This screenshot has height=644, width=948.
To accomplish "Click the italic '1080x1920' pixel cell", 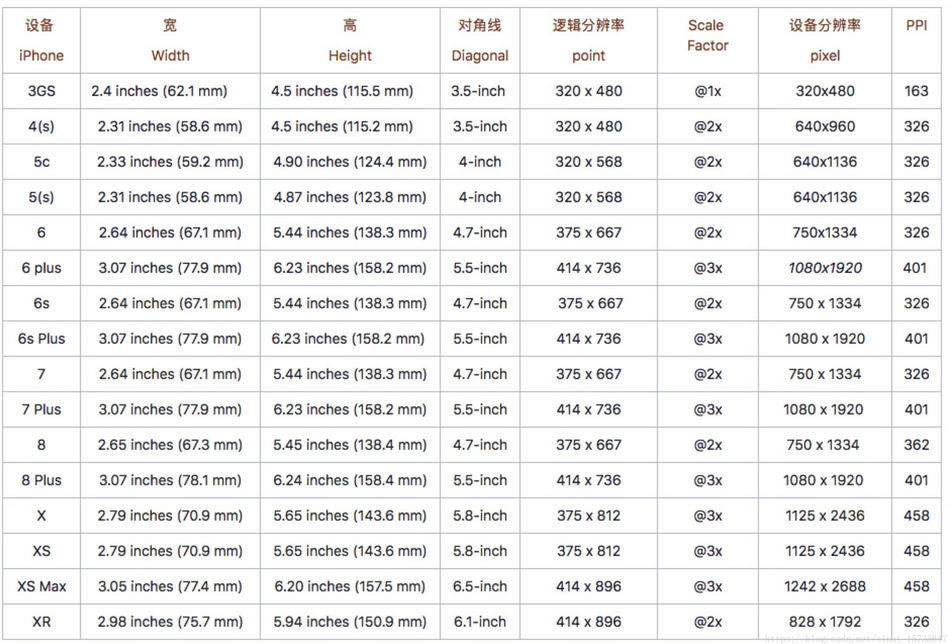I will click(x=825, y=268).
